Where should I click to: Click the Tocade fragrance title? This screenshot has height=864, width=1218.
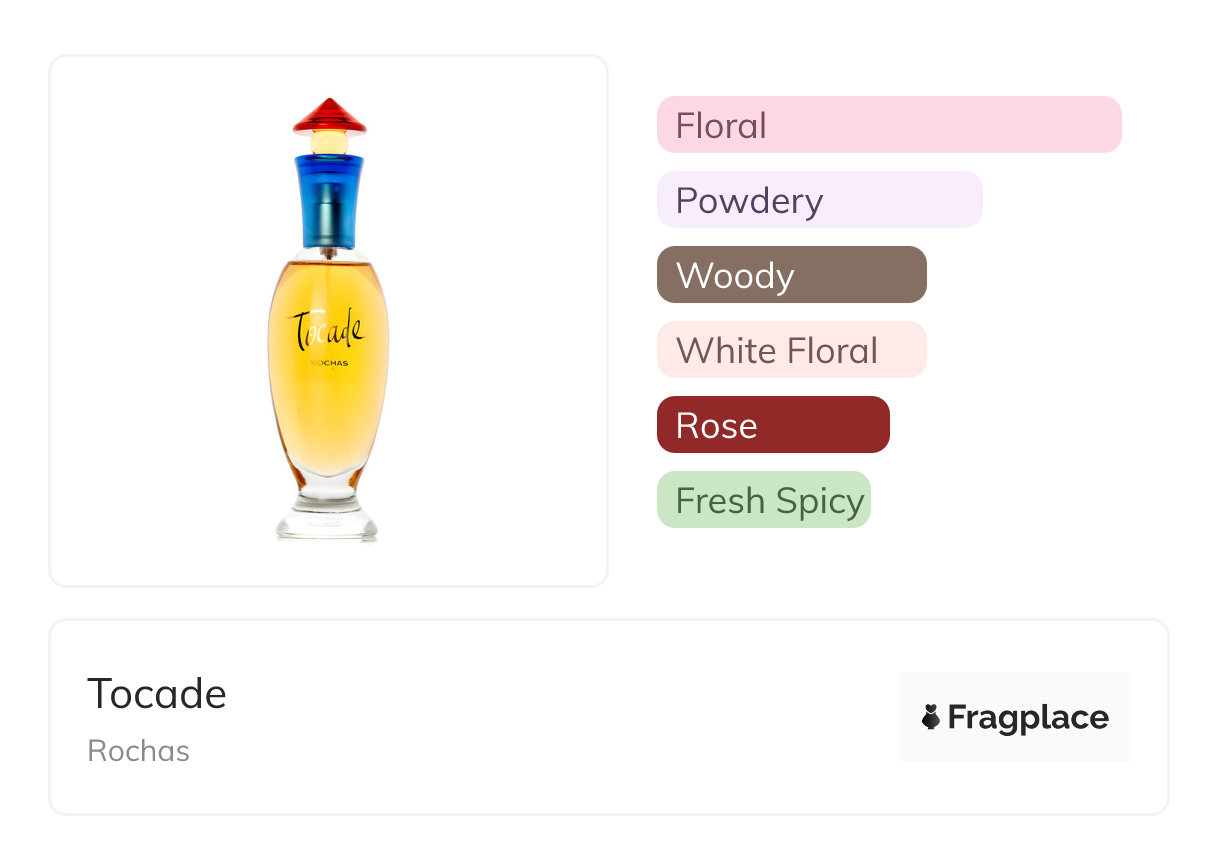pyautogui.click(x=157, y=693)
